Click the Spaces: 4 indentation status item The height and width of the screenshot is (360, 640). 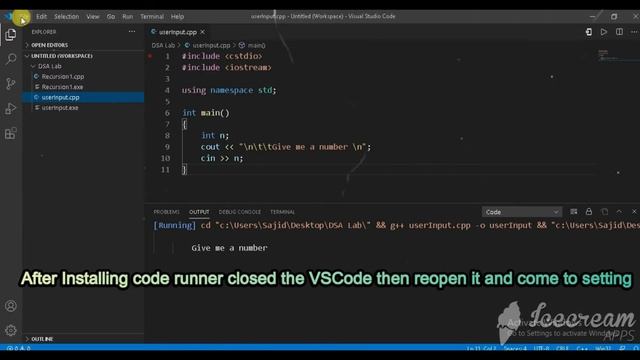pos(515,349)
